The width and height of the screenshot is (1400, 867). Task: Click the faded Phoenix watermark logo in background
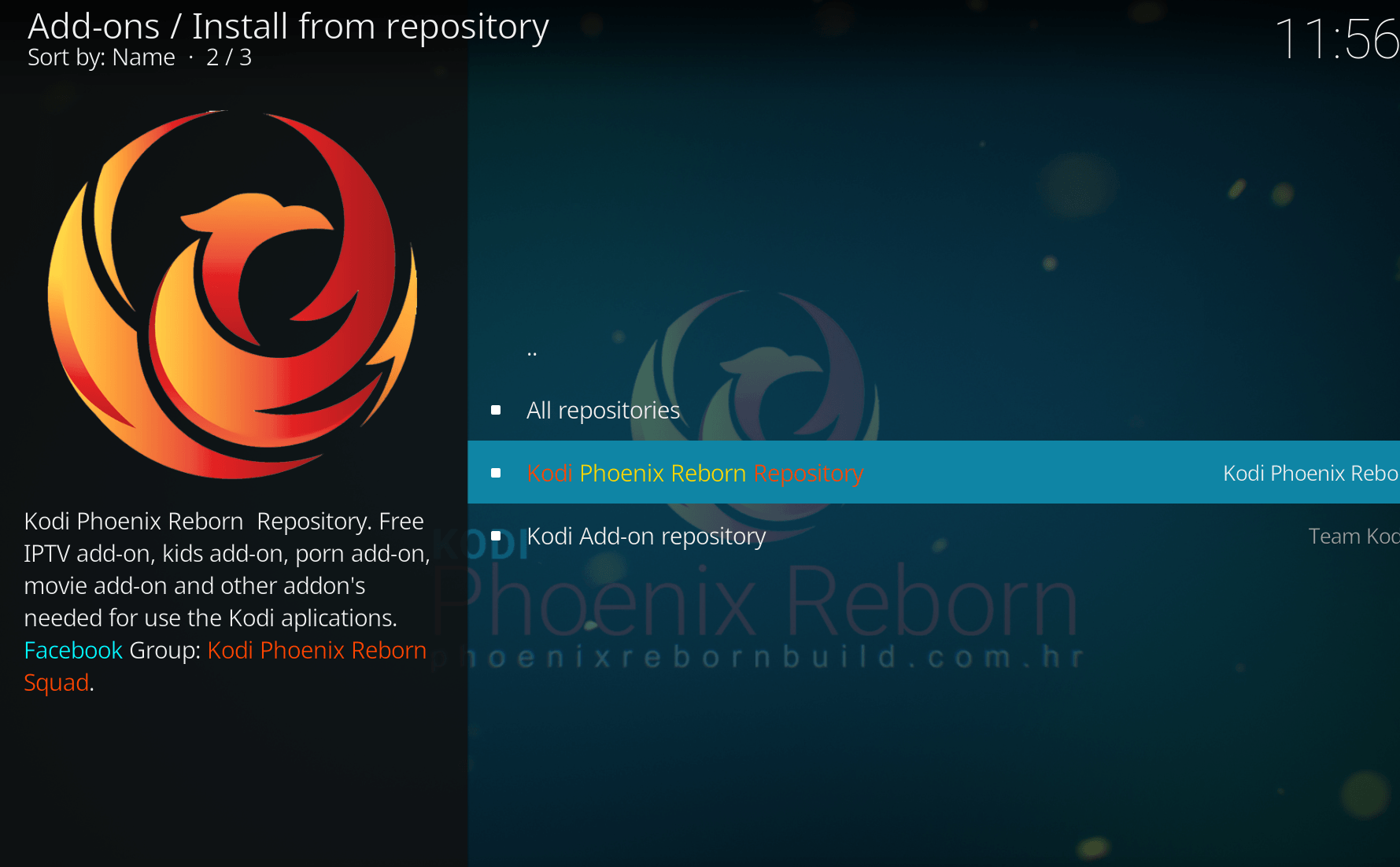click(759, 370)
